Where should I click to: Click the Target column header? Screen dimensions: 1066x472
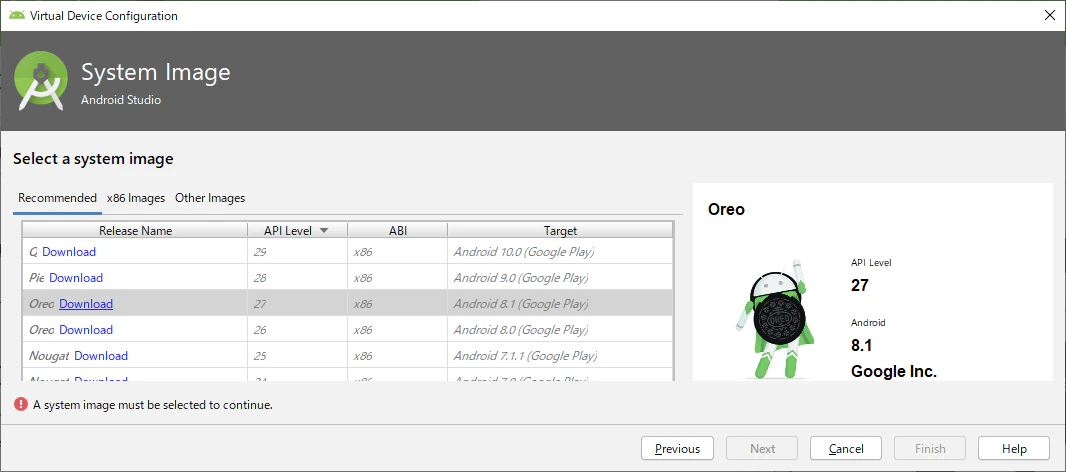pos(560,230)
